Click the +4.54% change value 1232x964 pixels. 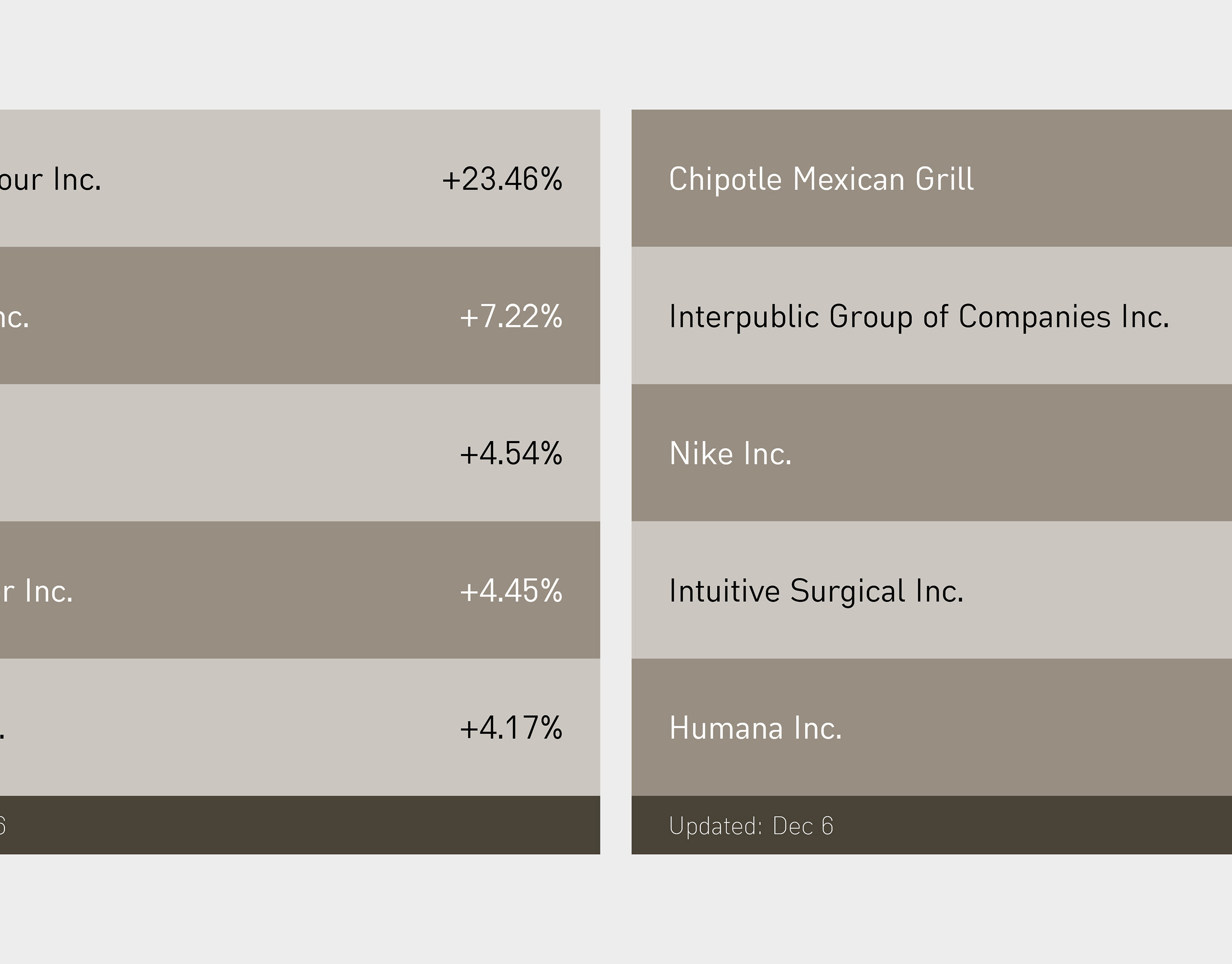click(511, 453)
